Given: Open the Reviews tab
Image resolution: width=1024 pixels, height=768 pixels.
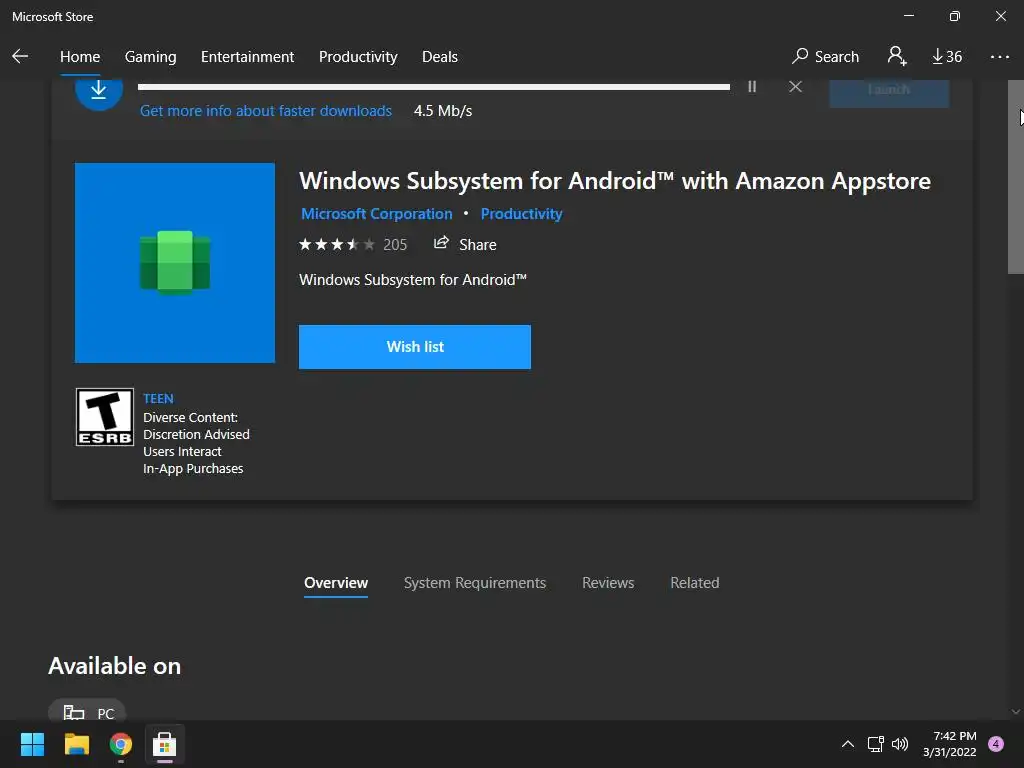Looking at the screenshot, I should coord(608,583).
